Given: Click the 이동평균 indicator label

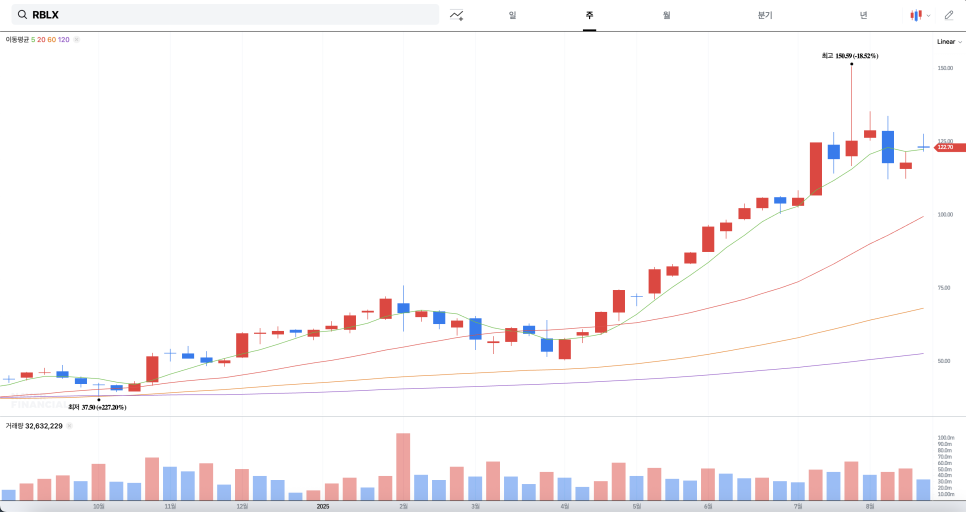Looking at the screenshot, I should (x=17, y=39).
